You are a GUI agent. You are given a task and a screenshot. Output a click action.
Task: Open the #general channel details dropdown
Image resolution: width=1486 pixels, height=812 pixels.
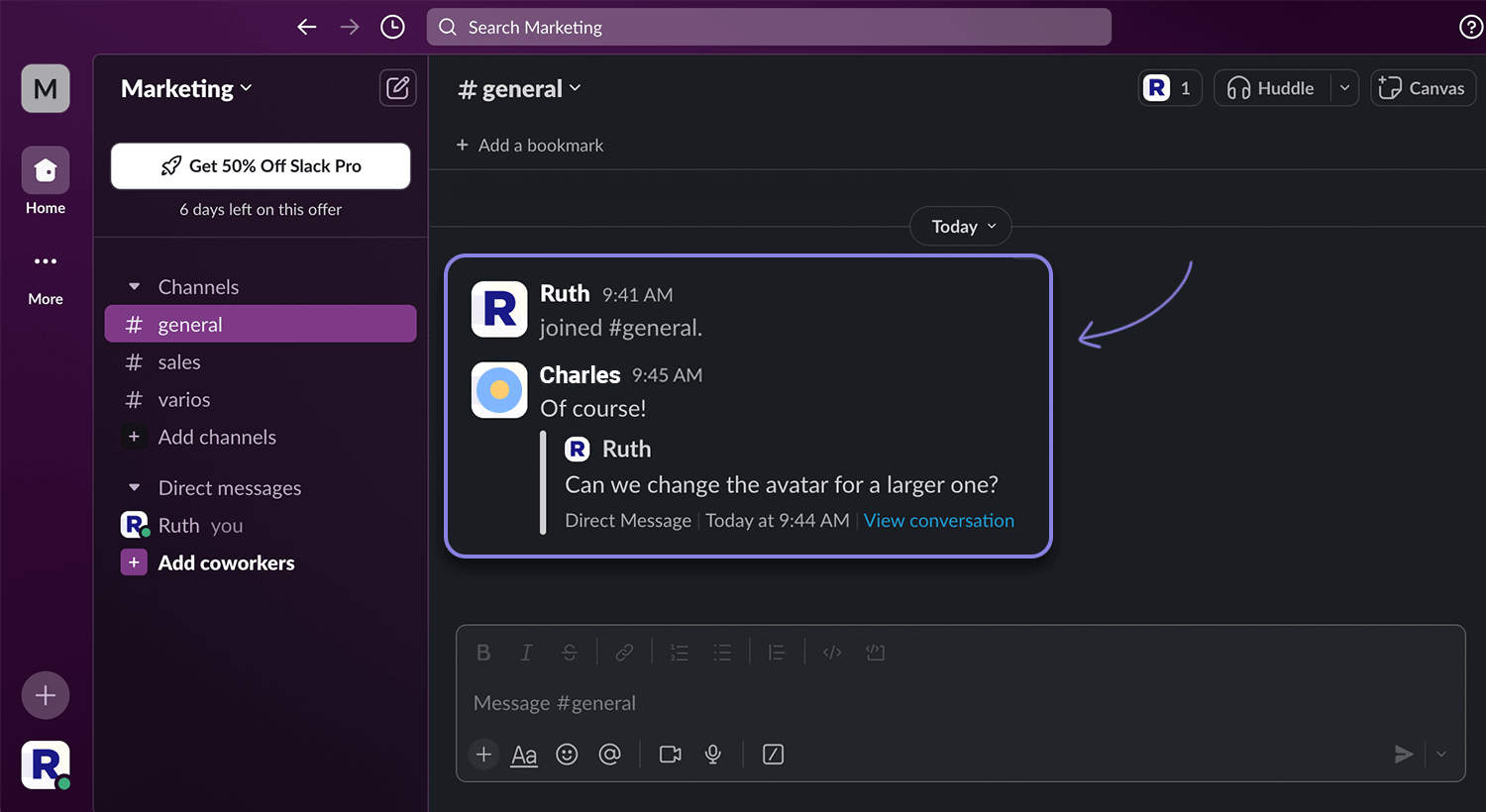[x=519, y=89]
